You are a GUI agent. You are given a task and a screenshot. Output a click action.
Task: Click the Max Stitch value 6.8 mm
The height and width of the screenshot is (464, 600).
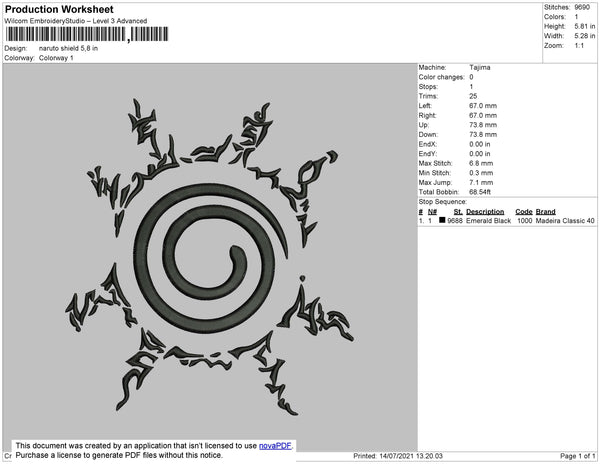click(x=481, y=163)
